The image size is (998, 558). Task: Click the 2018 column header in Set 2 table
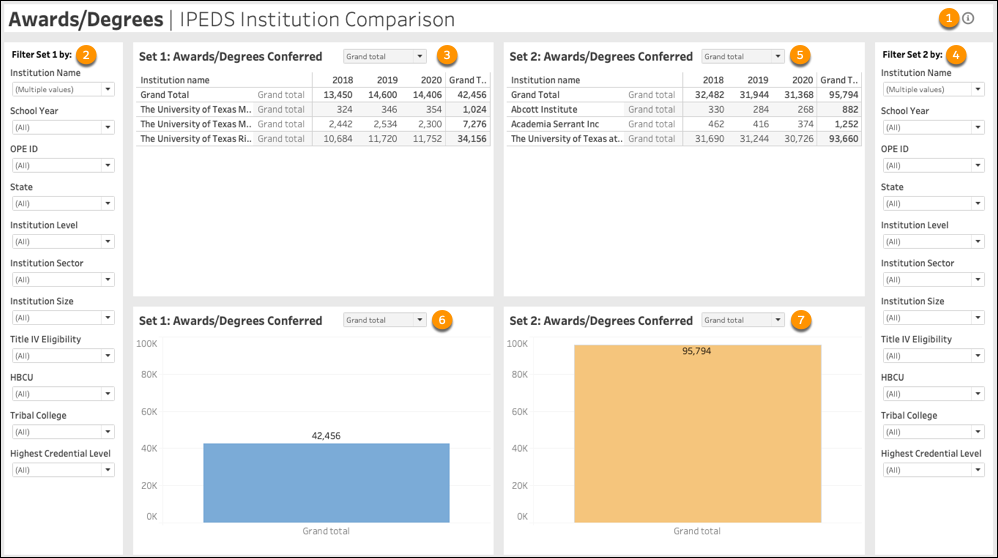[x=713, y=80]
